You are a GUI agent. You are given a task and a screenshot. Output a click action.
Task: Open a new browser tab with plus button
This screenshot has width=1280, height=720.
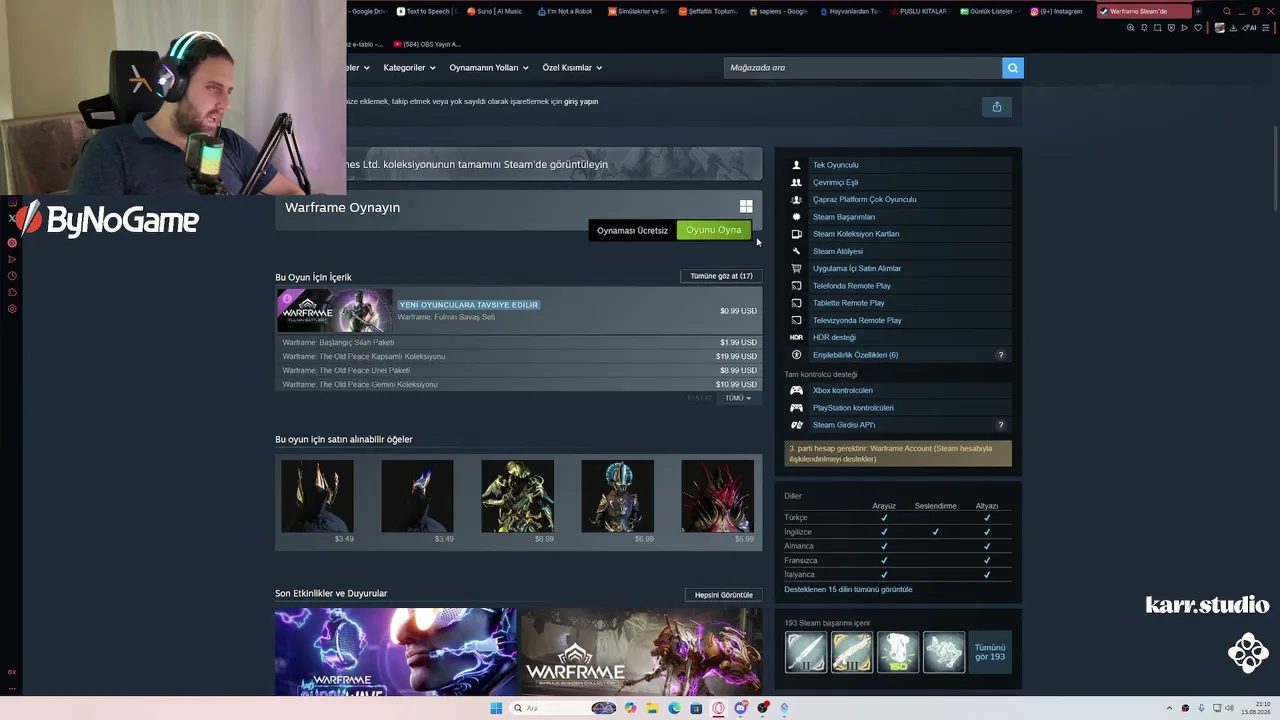click(1198, 12)
